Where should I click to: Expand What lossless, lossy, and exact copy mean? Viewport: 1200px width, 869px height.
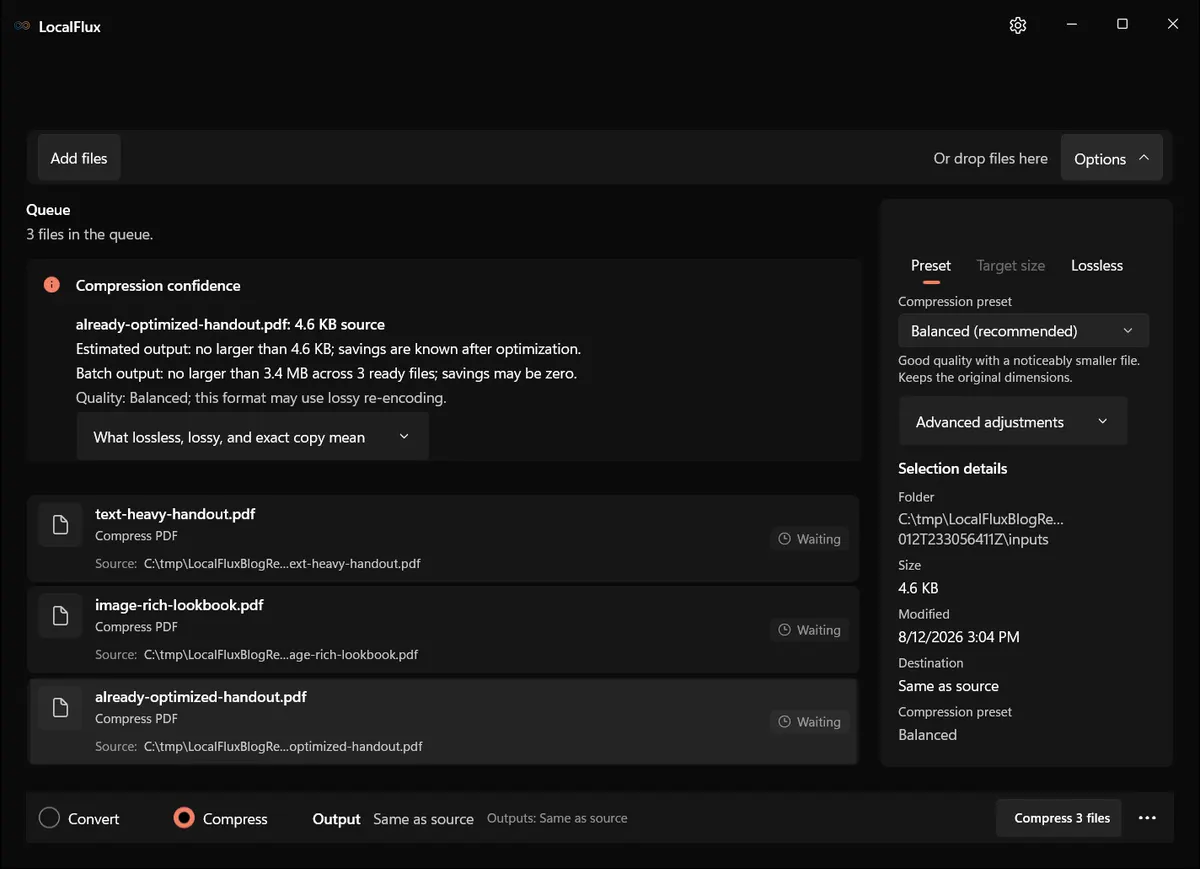(252, 437)
